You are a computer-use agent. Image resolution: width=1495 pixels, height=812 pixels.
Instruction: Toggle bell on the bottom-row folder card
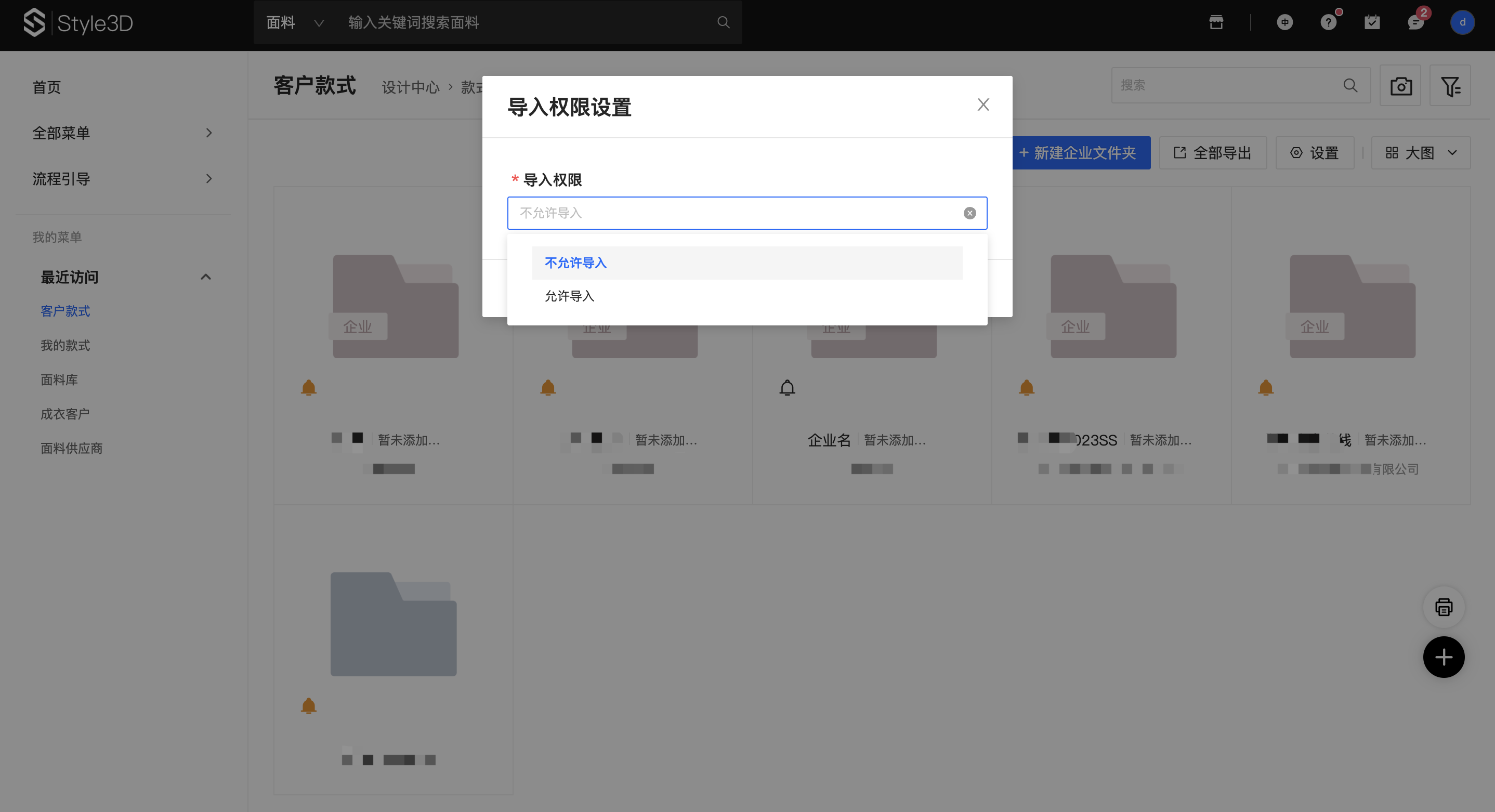tap(309, 705)
